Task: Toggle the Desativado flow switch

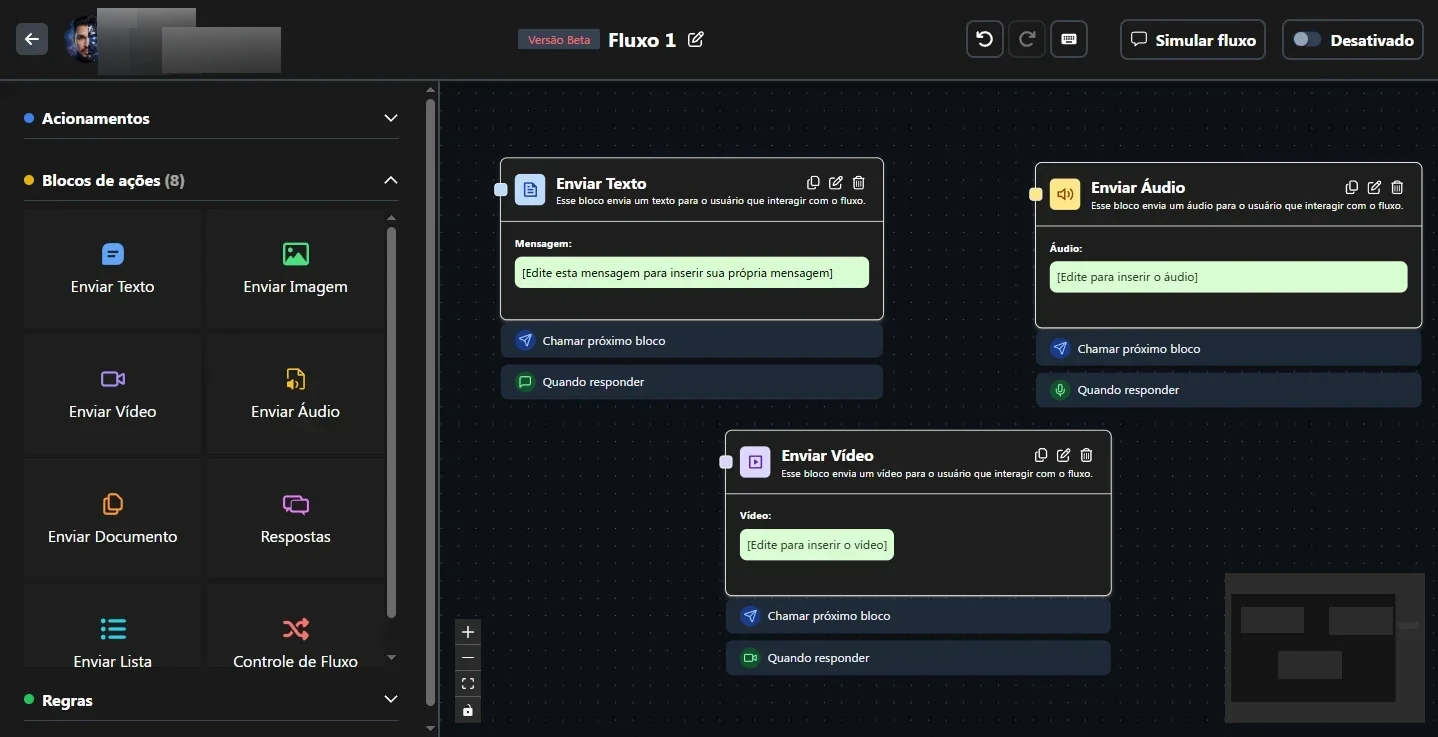Action: click(x=1307, y=40)
